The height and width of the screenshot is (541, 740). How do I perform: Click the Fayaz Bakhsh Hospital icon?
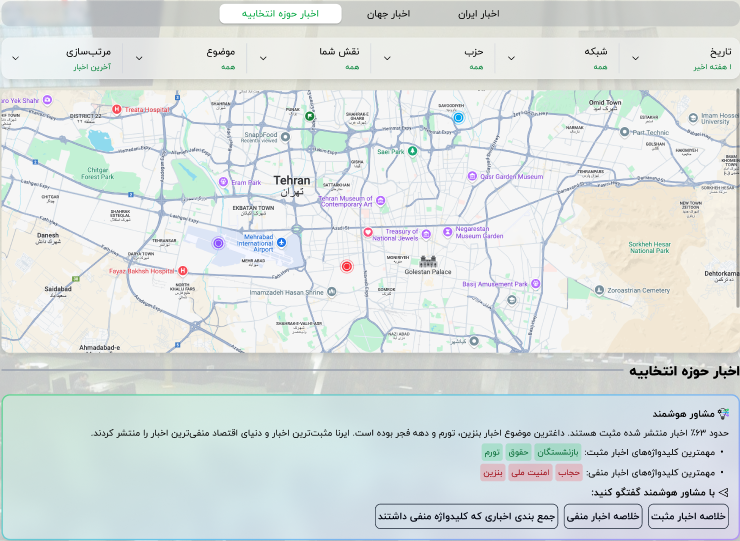tap(182, 270)
